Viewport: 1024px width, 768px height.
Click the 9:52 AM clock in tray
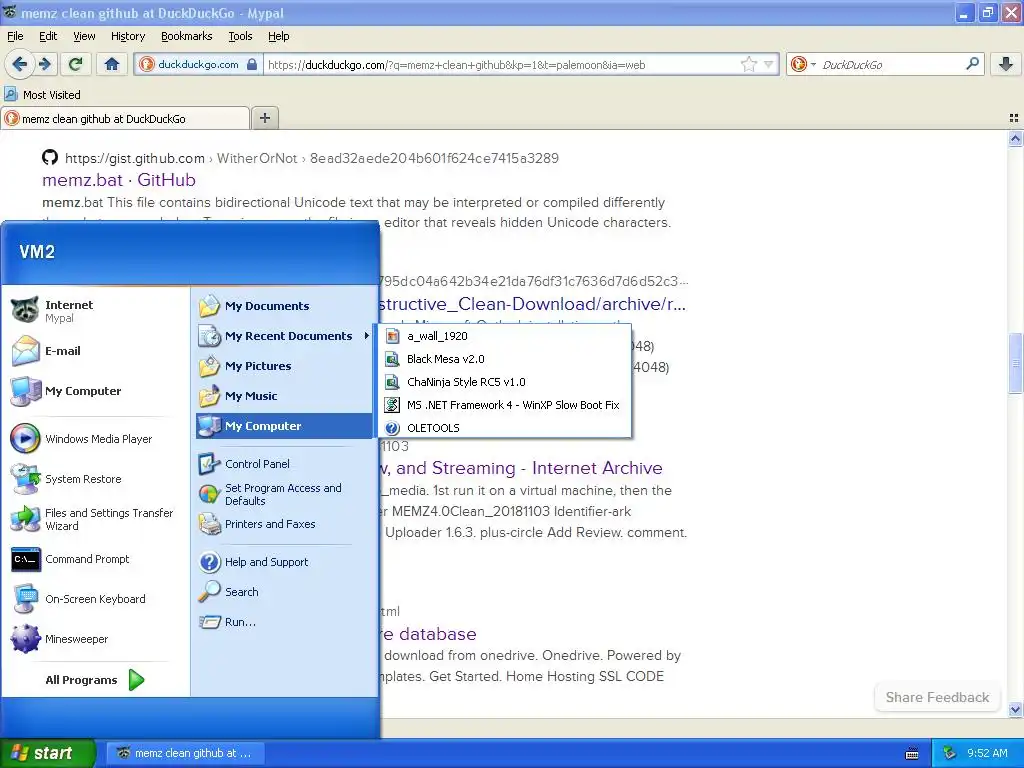tap(987, 753)
